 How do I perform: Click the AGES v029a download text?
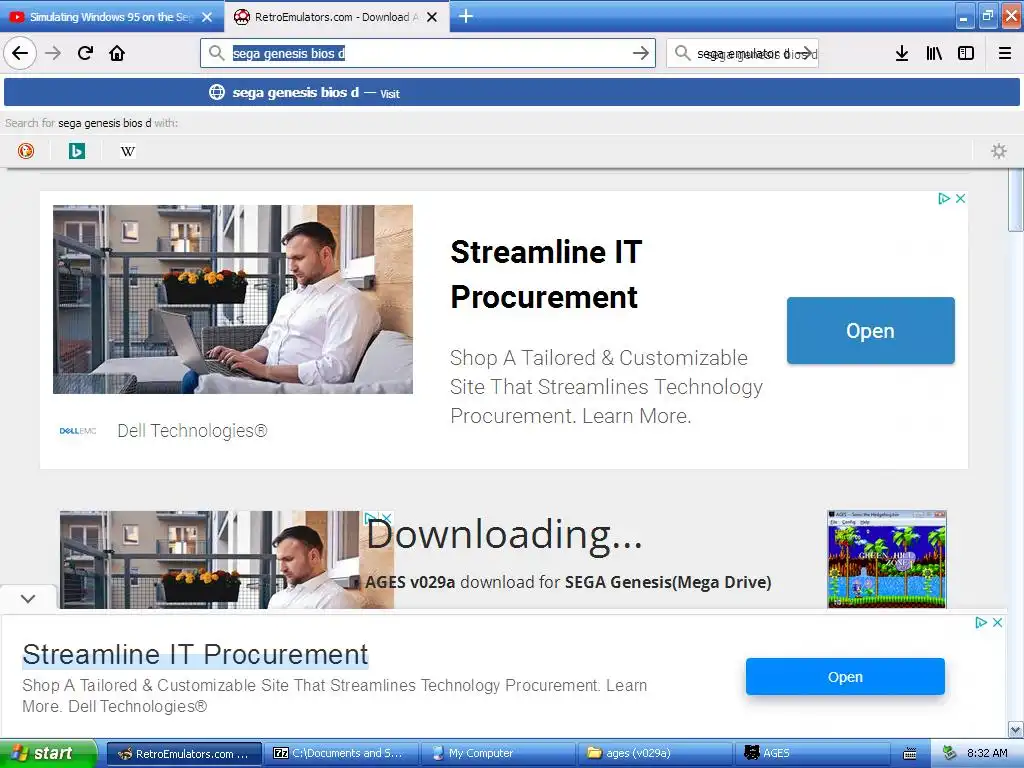coord(568,582)
